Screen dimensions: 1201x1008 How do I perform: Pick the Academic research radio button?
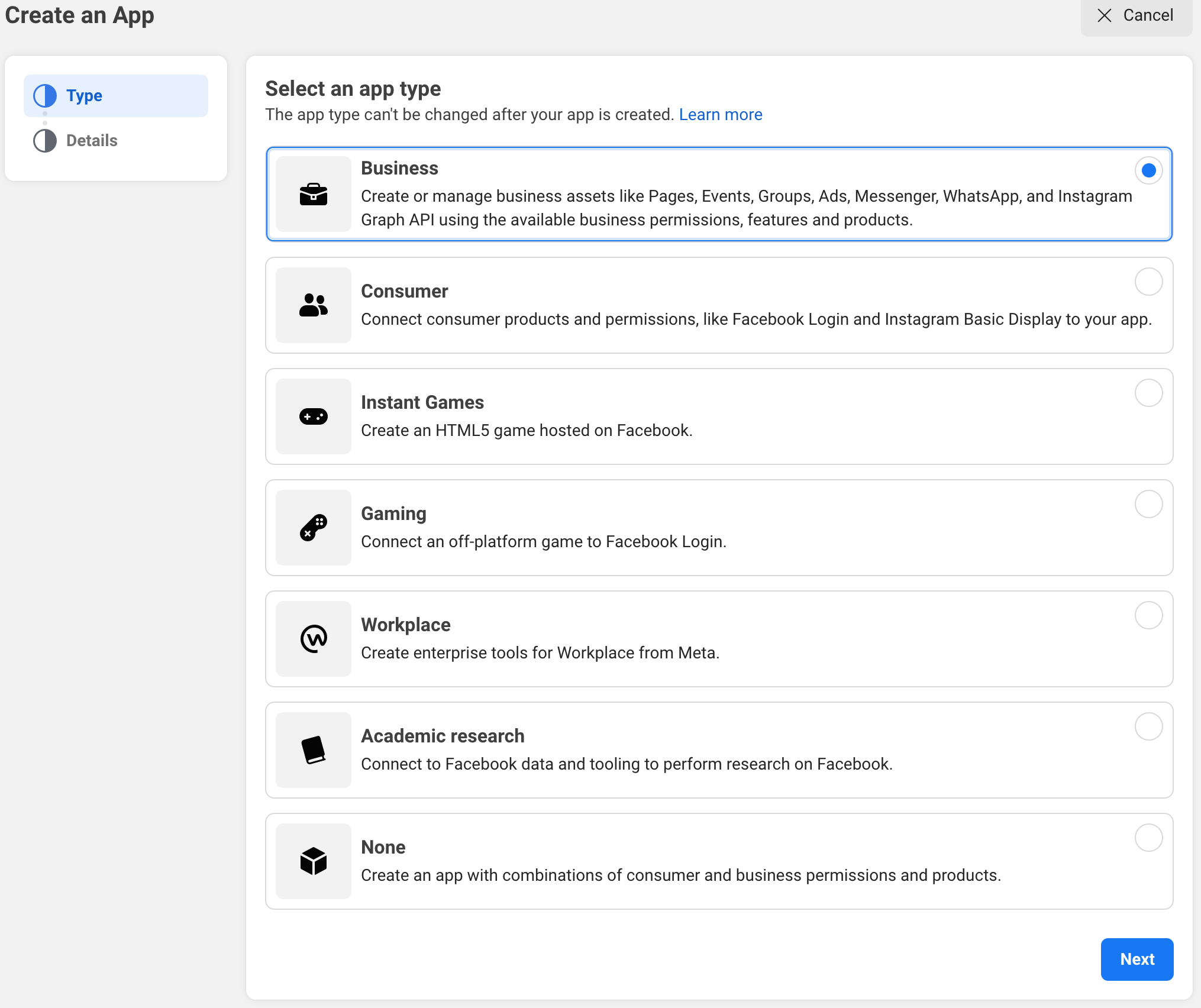(x=1148, y=726)
